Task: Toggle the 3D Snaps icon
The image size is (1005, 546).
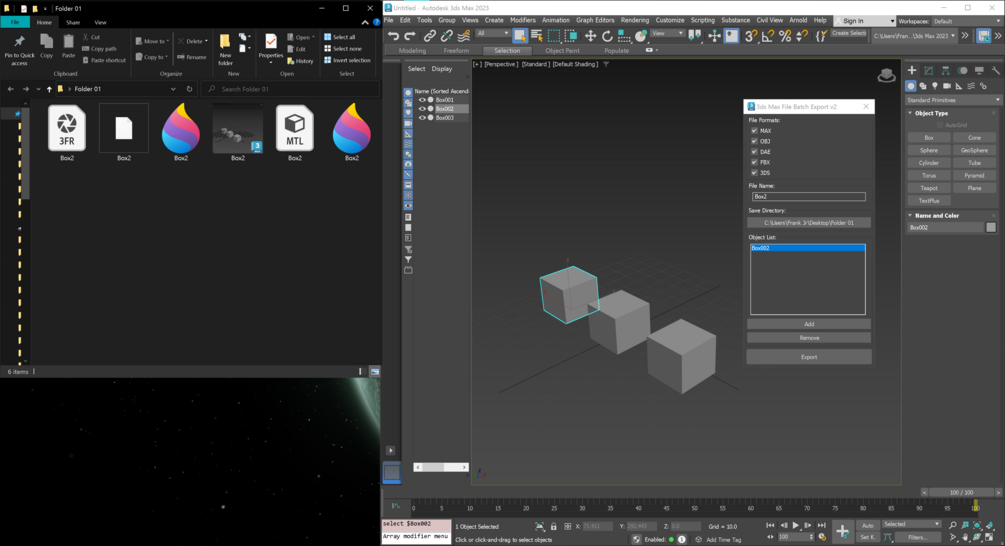Action: click(x=751, y=36)
